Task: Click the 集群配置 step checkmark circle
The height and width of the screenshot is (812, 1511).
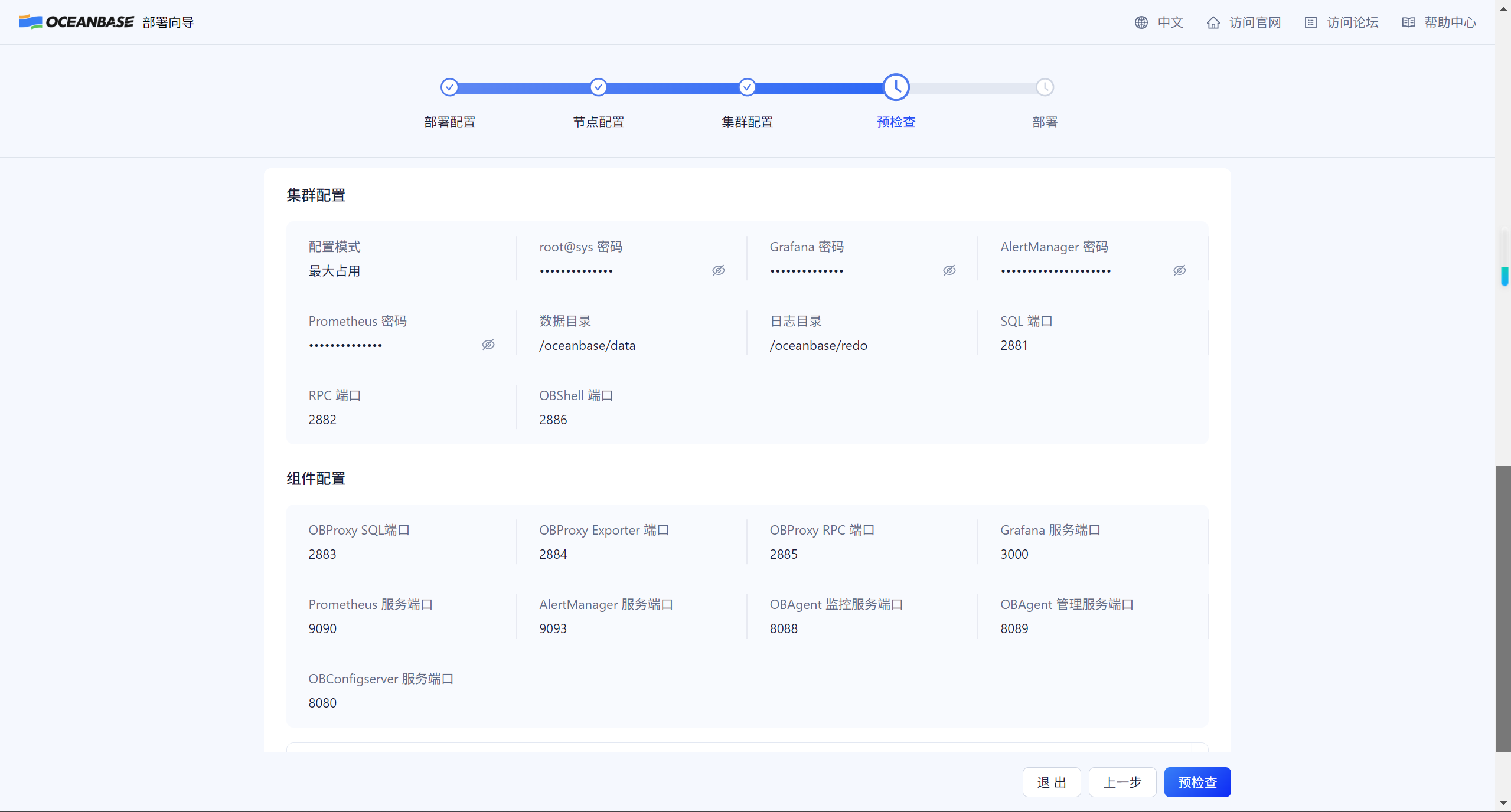Action: (x=747, y=87)
